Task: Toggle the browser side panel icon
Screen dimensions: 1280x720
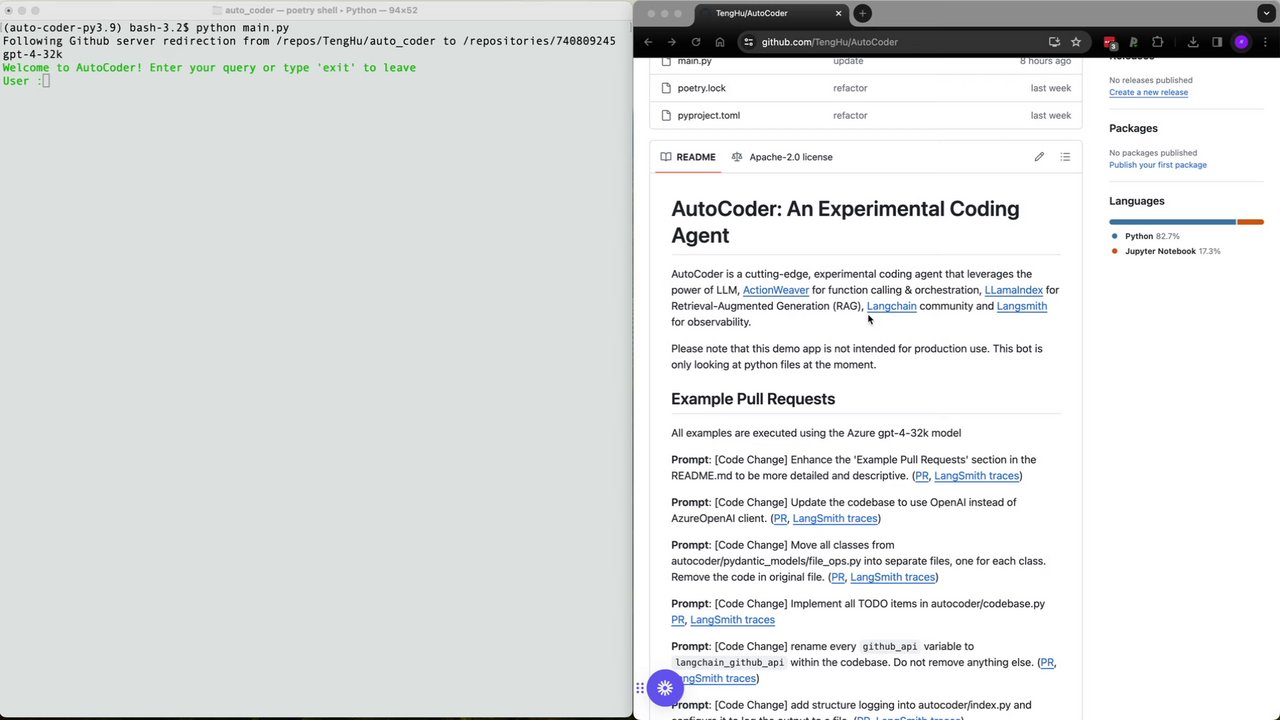Action: pos(1217,42)
